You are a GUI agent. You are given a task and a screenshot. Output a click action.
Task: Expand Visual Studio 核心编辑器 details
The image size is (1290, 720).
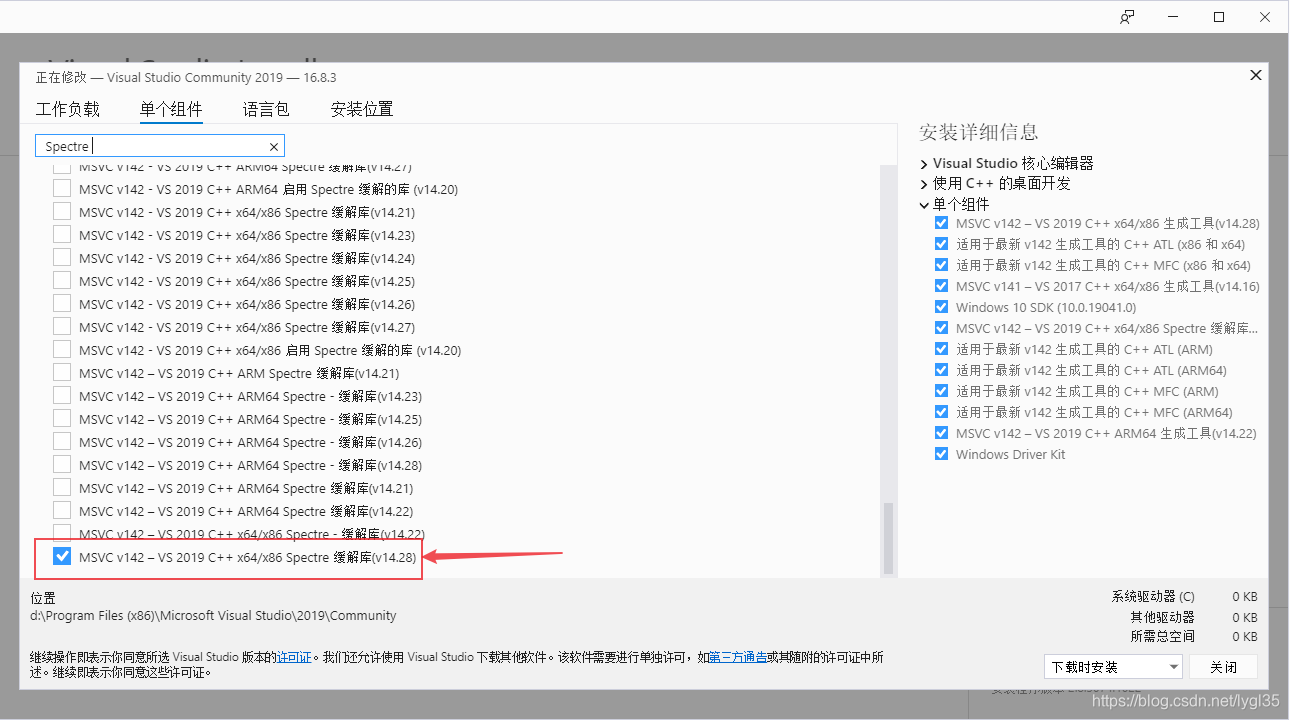point(924,163)
